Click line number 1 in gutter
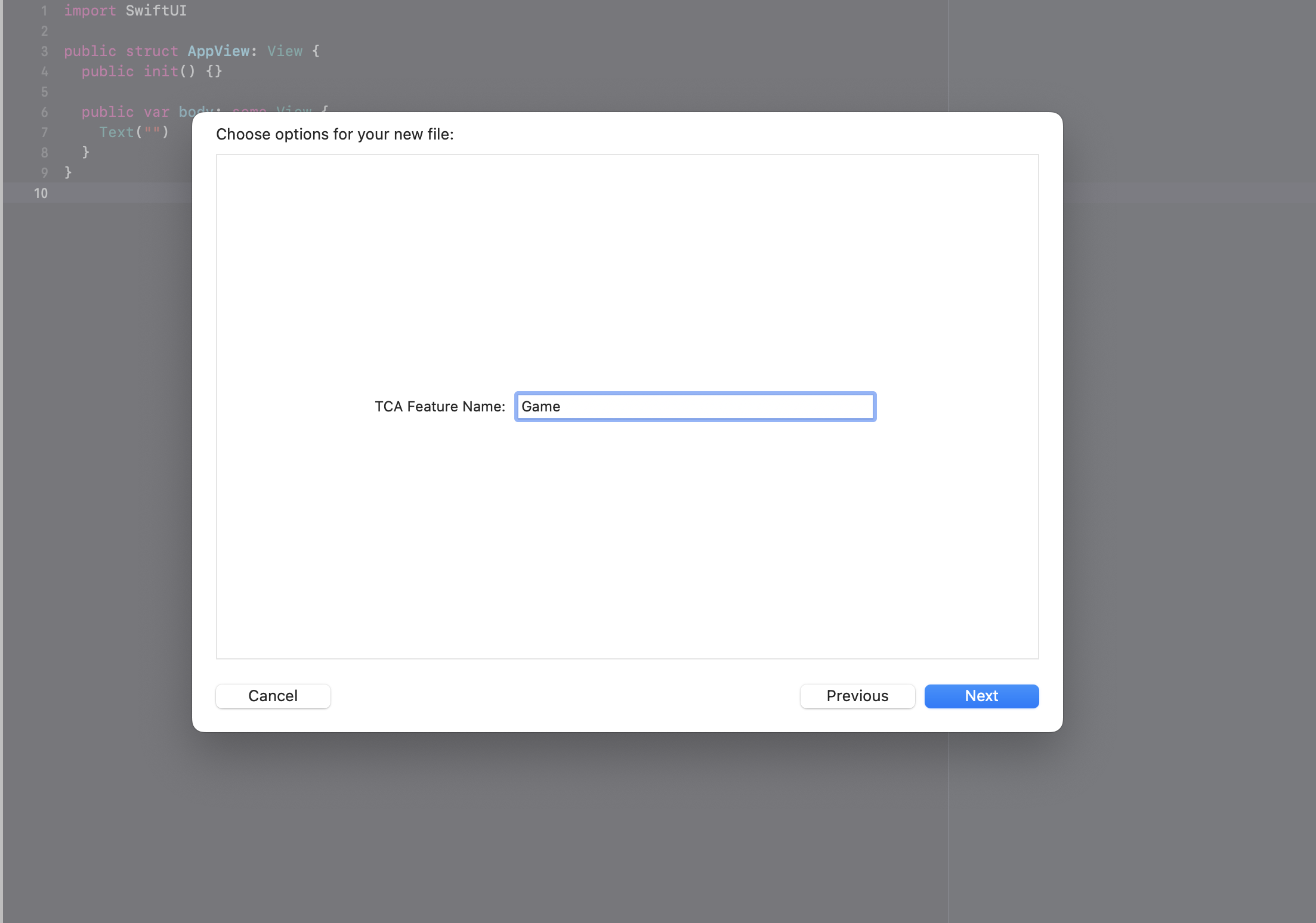 (x=44, y=11)
